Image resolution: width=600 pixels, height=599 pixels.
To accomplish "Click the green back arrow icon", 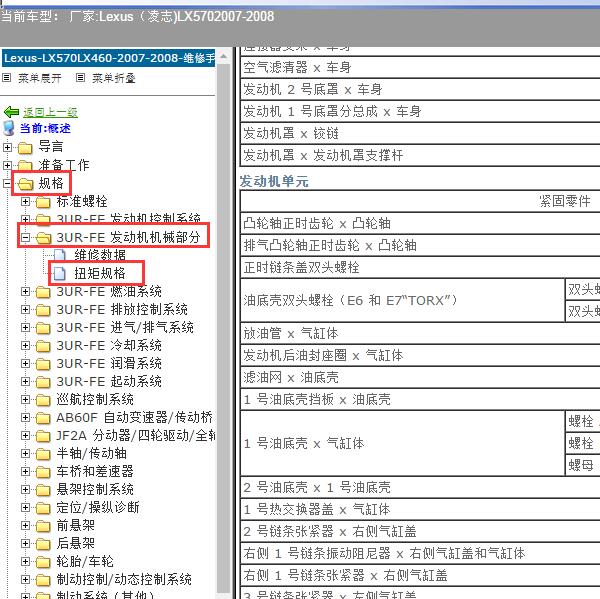I will click(x=11, y=112).
